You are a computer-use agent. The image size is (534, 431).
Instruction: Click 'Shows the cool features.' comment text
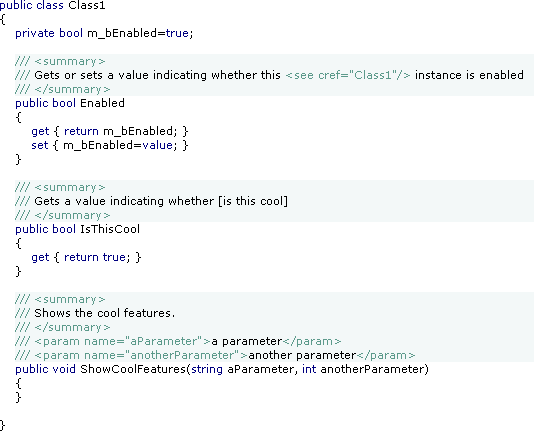point(105,313)
